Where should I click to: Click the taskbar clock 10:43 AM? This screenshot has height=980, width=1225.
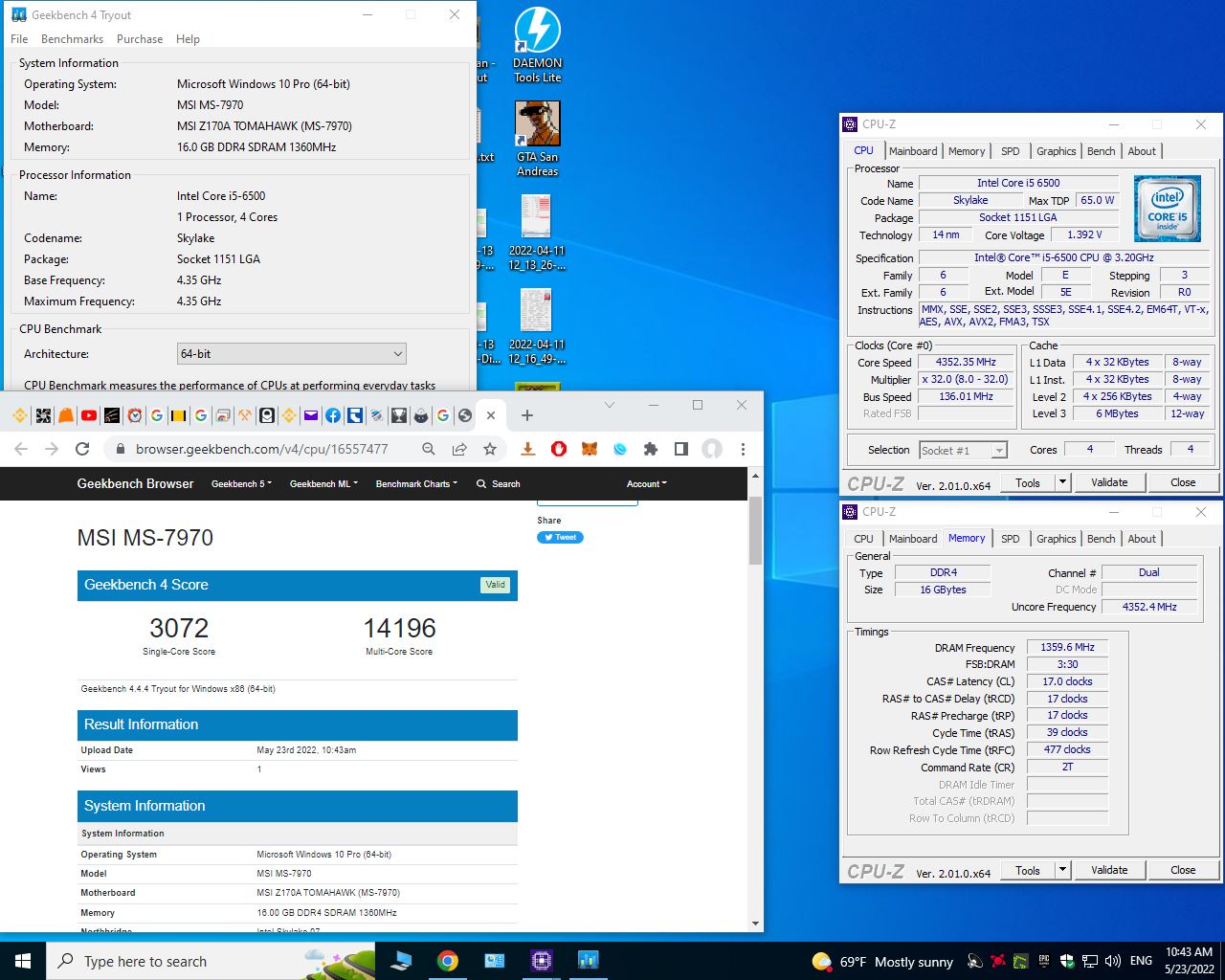point(1189,960)
